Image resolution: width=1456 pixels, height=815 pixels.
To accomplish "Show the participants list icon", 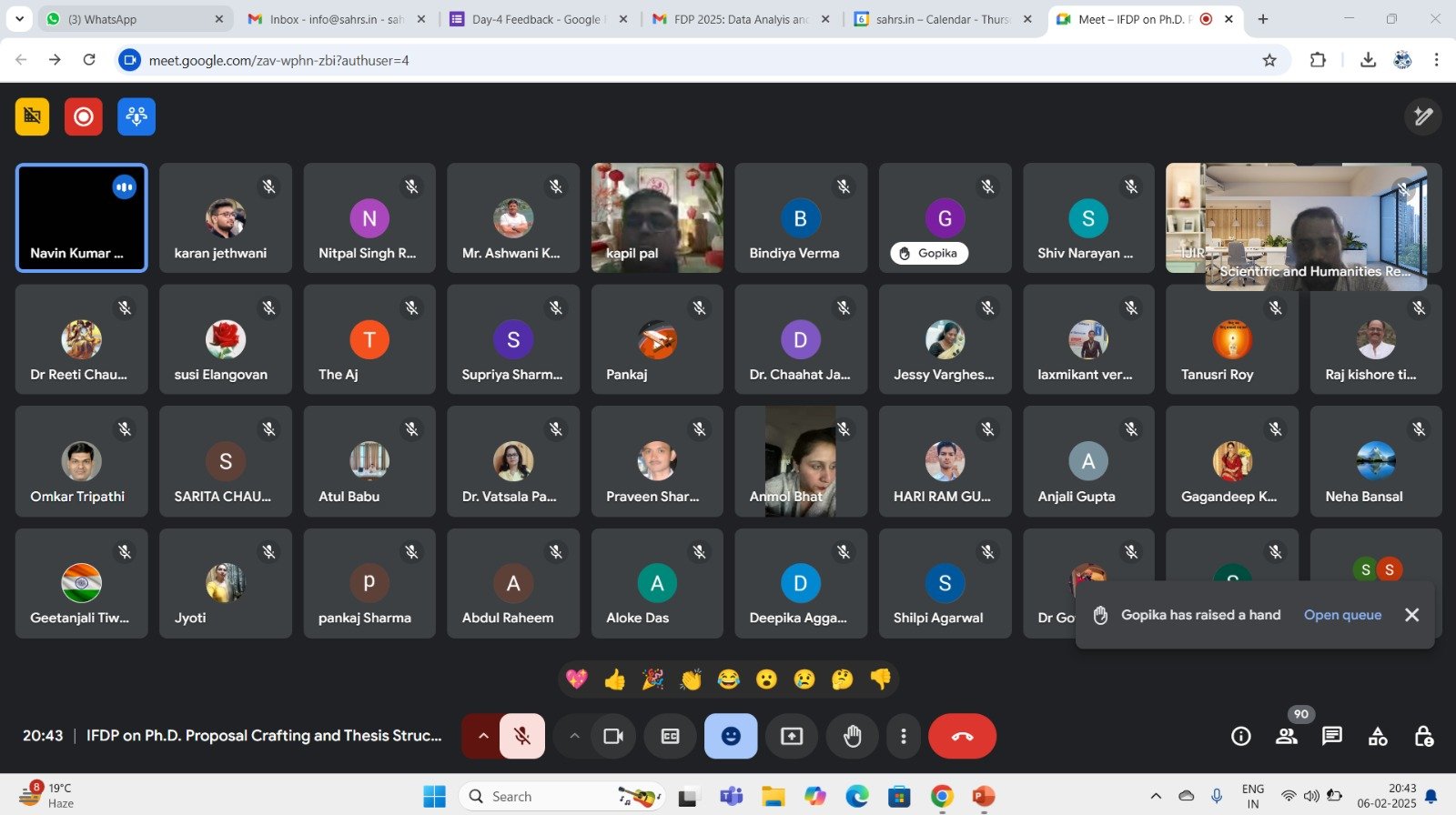I will [x=1286, y=736].
